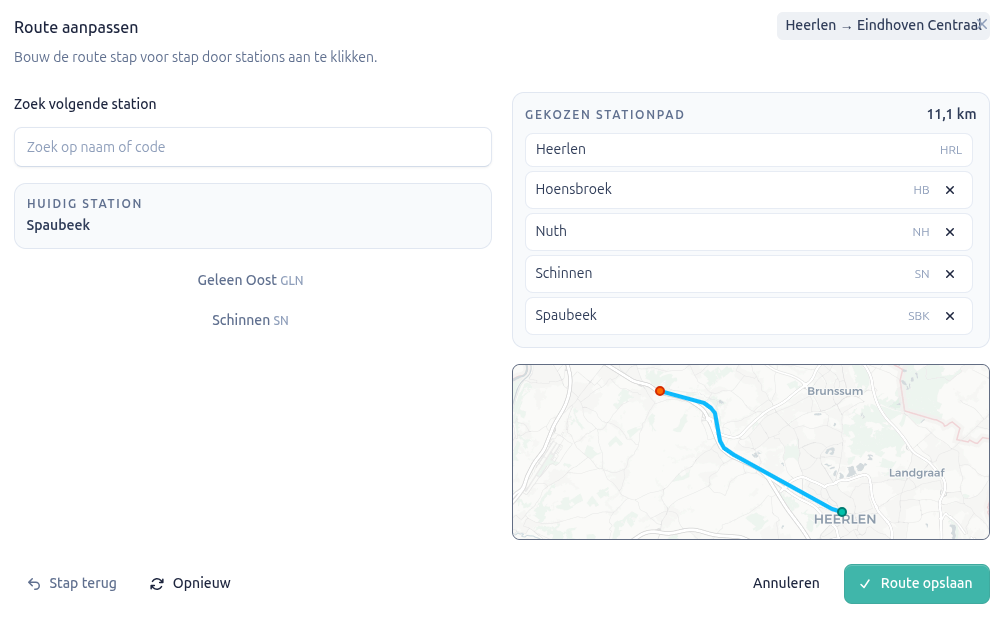Click Stap terug to undo last step
Screen dimensions: 1005x624
tap(84, 583)
